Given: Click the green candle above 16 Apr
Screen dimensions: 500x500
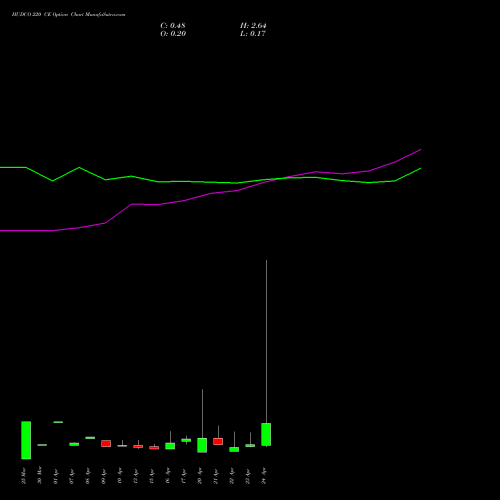Looking at the screenshot, I should (170, 446).
